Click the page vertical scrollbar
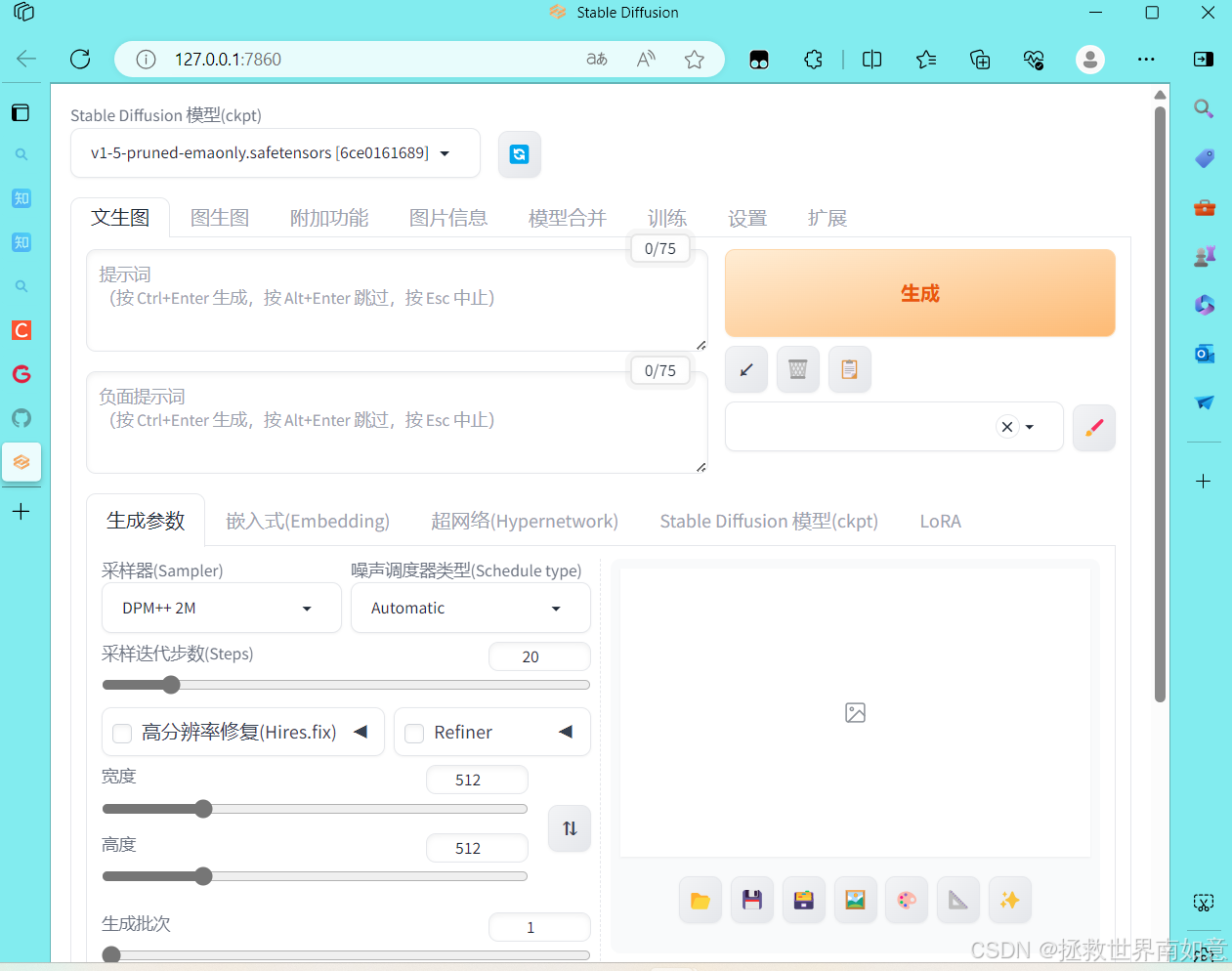 point(1160,405)
